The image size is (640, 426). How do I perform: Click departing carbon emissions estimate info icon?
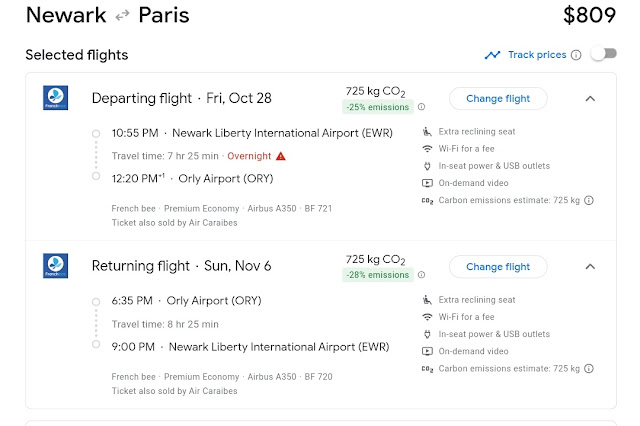pyautogui.click(x=589, y=200)
